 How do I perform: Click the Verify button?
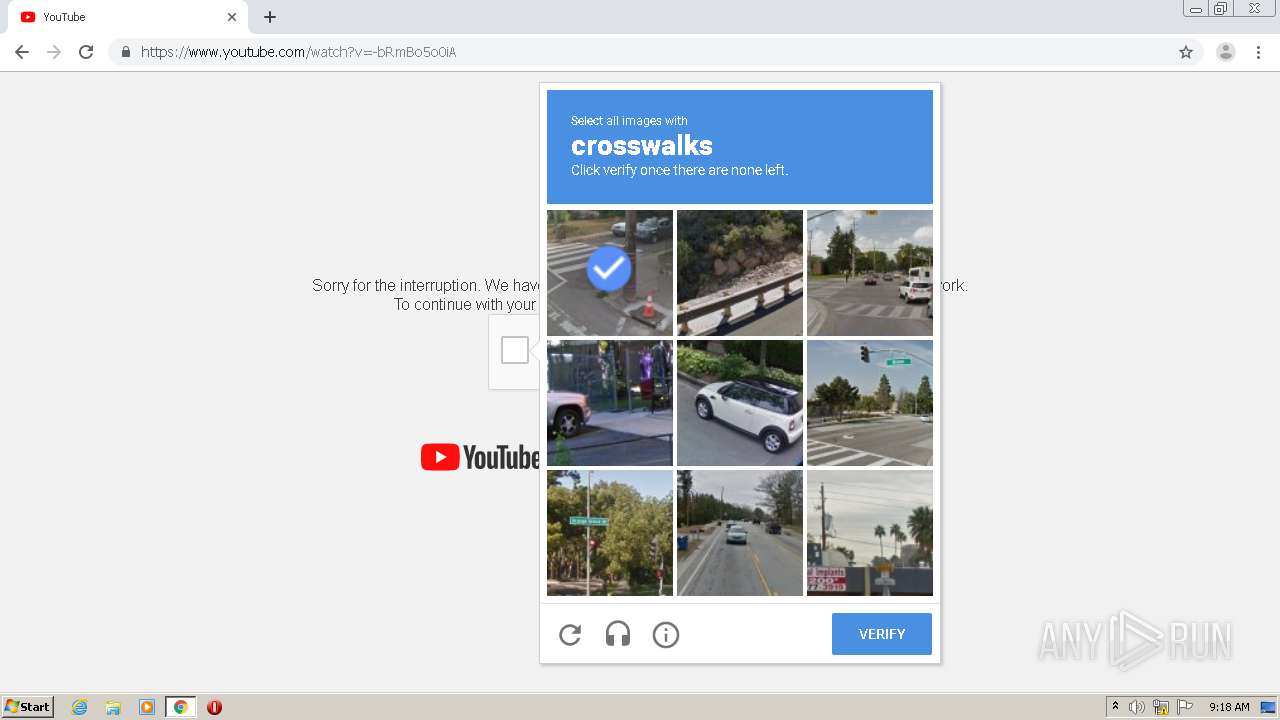(882, 634)
